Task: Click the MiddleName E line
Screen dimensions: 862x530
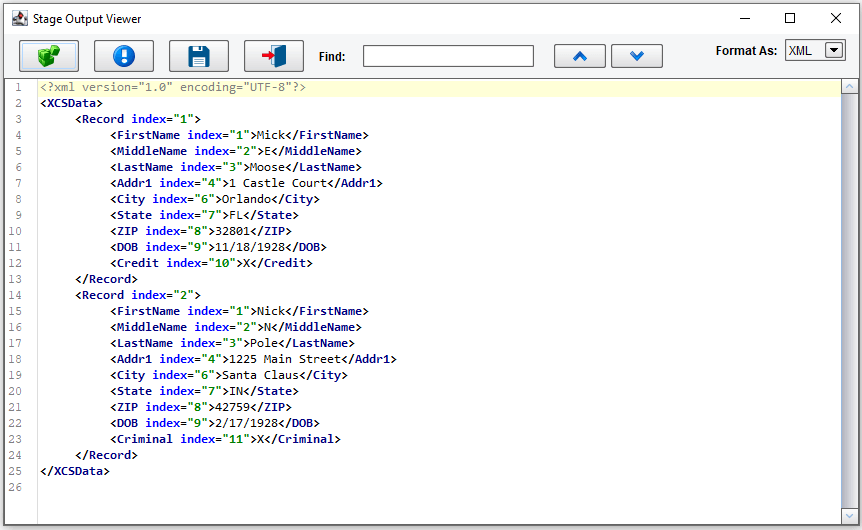Action: pos(236,151)
